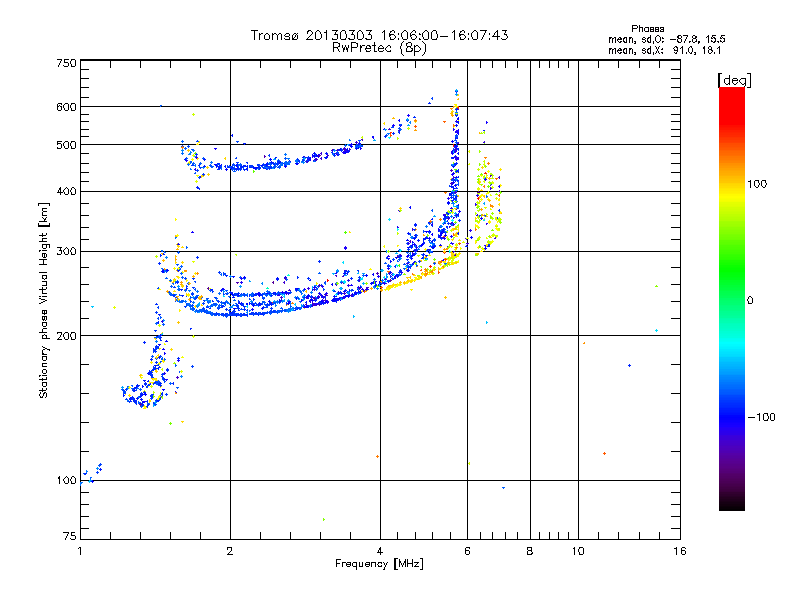Click the 16 tick on the frequency axis

678,551
